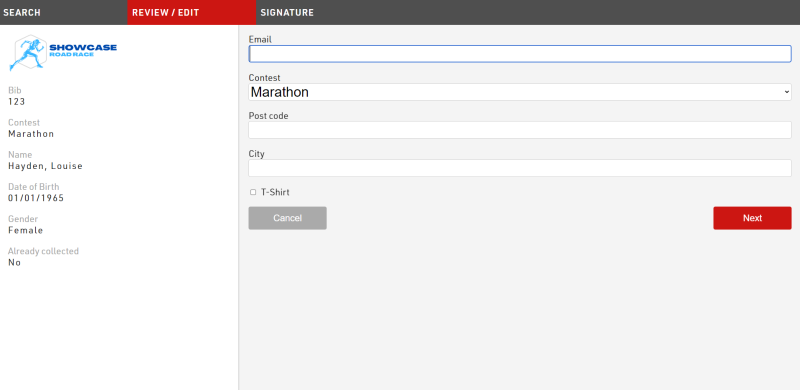Click the Cancel button
Image resolution: width=800 pixels, height=390 pixels.
coord(287,218)
